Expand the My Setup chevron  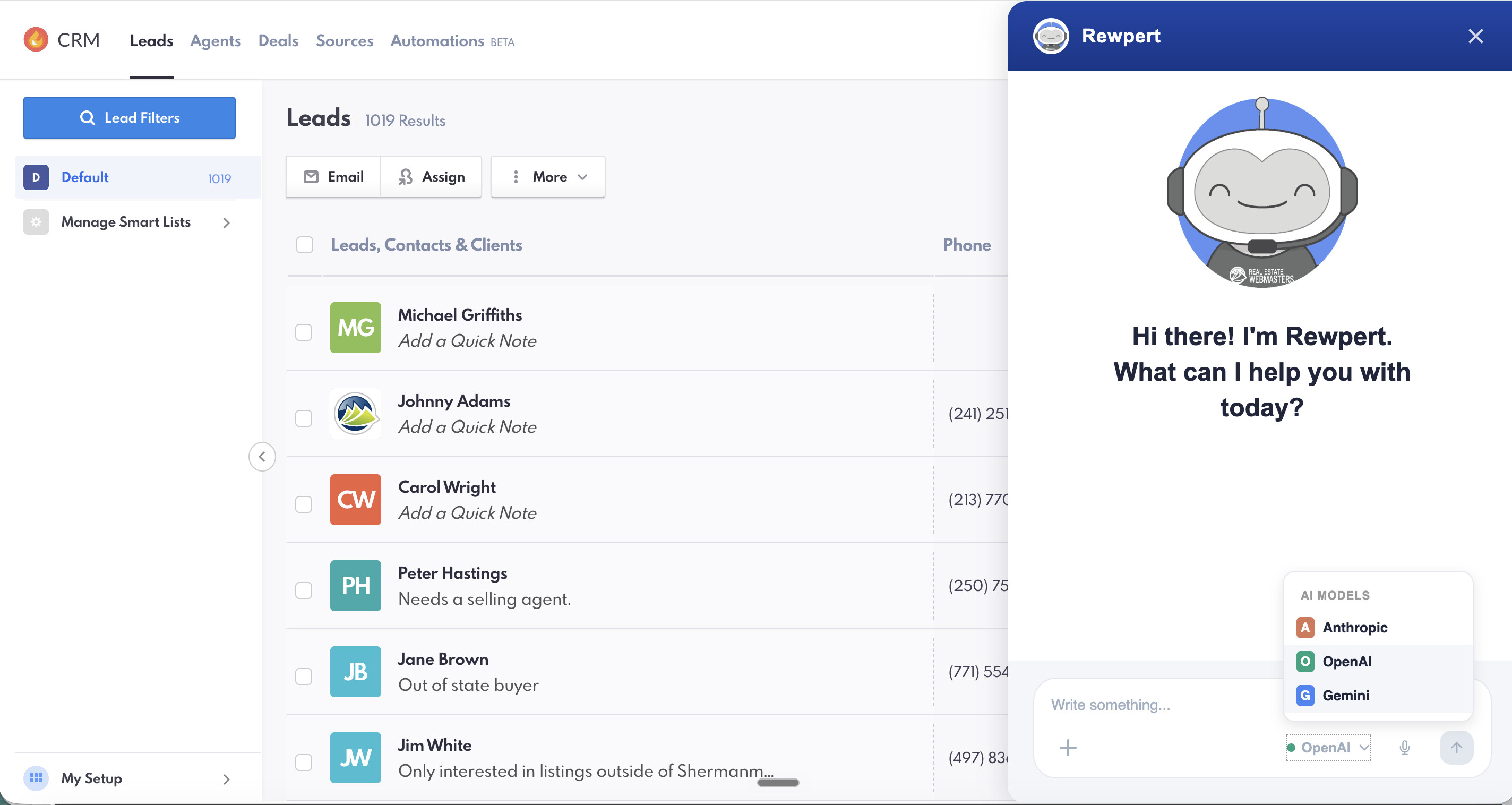click(x=227, y=779)
